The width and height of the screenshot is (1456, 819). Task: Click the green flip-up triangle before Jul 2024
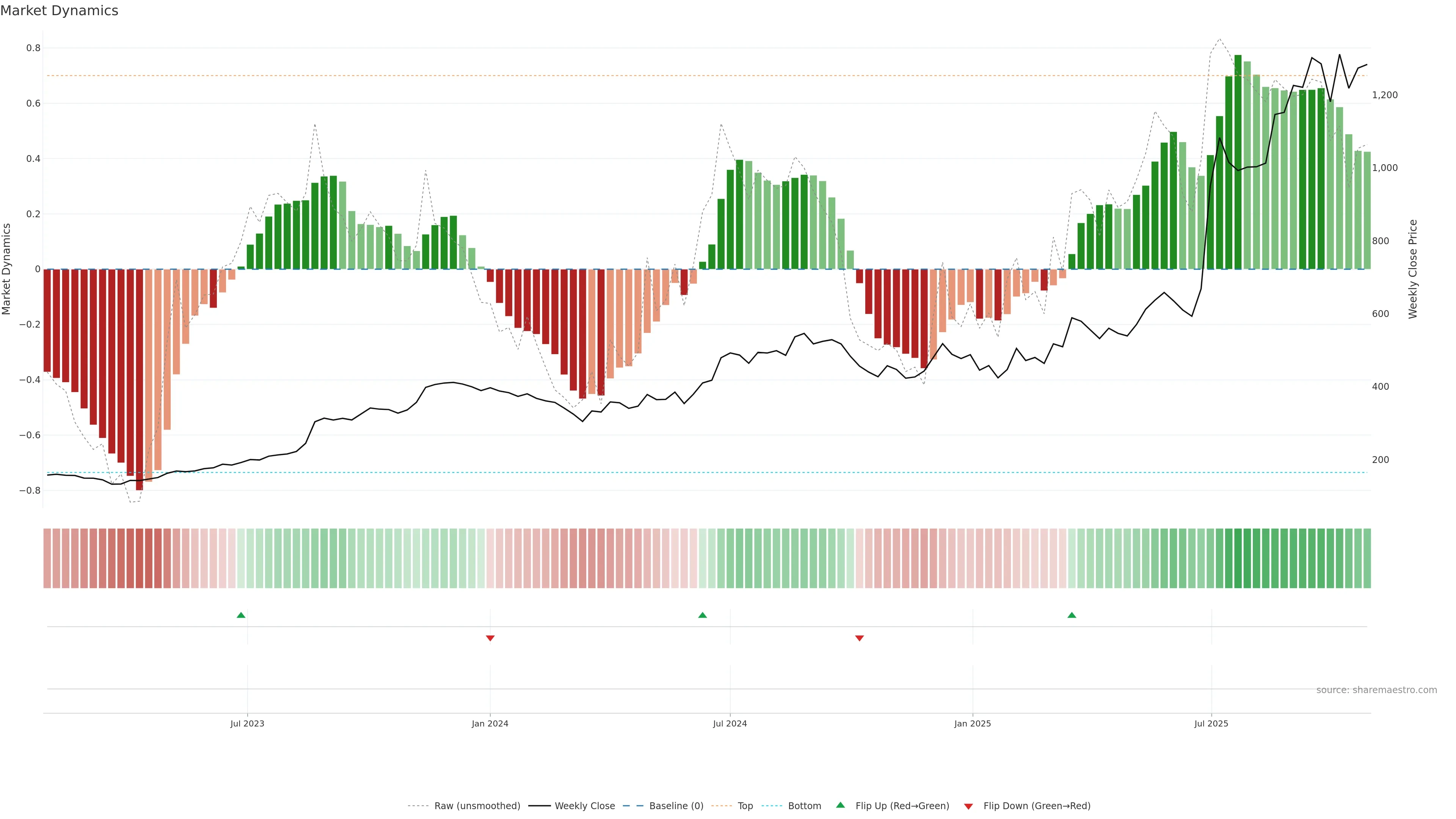[703, 615]
